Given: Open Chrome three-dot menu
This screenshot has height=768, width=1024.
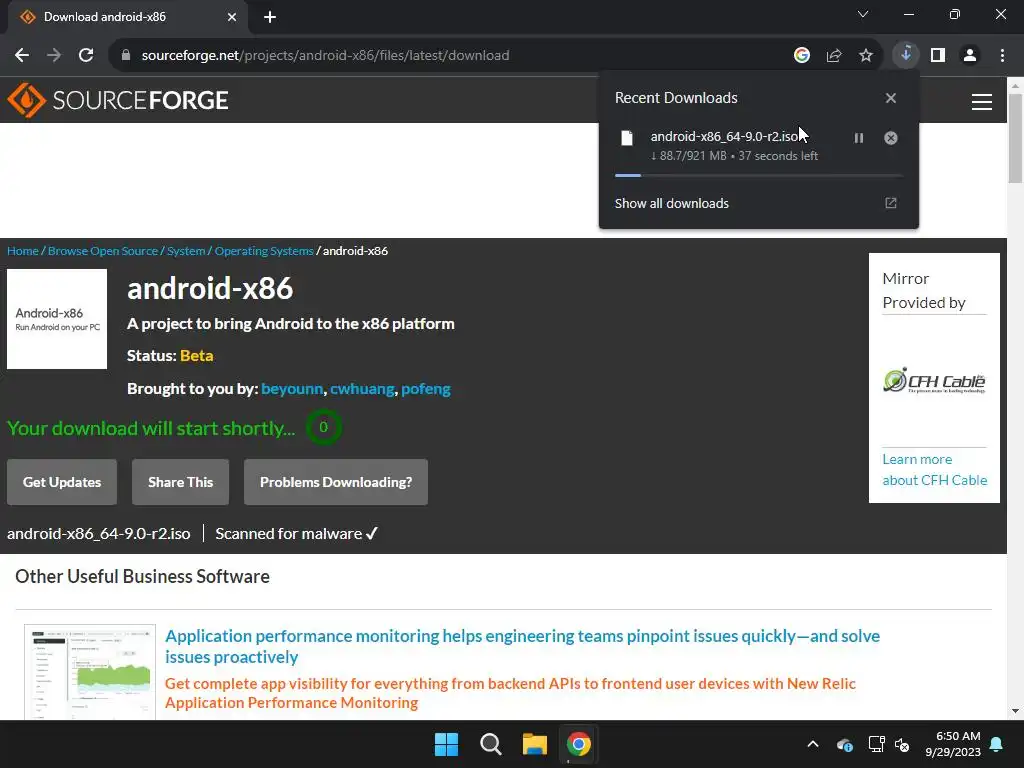Looking at the screenshot, I should [1002, 56].
